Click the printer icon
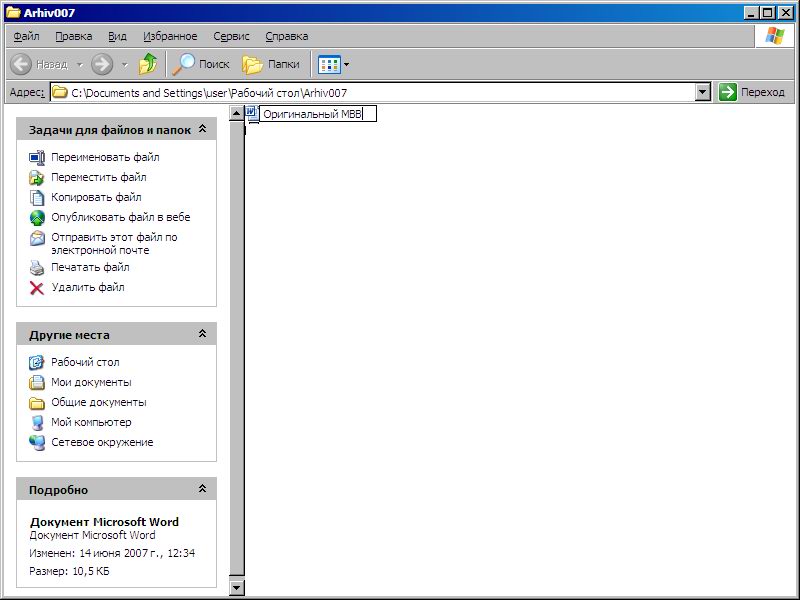Viewport: 800px width, 600px height. (37, 268)
